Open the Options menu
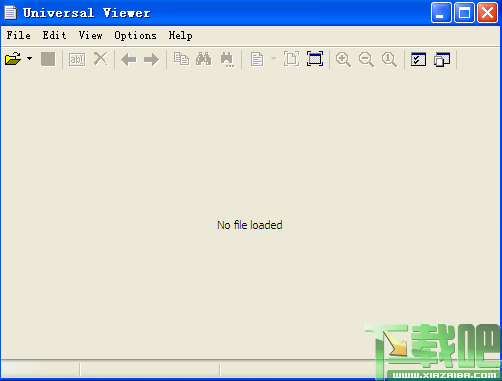The height and width of the screenshot is (381, 502). pos(135,35)
